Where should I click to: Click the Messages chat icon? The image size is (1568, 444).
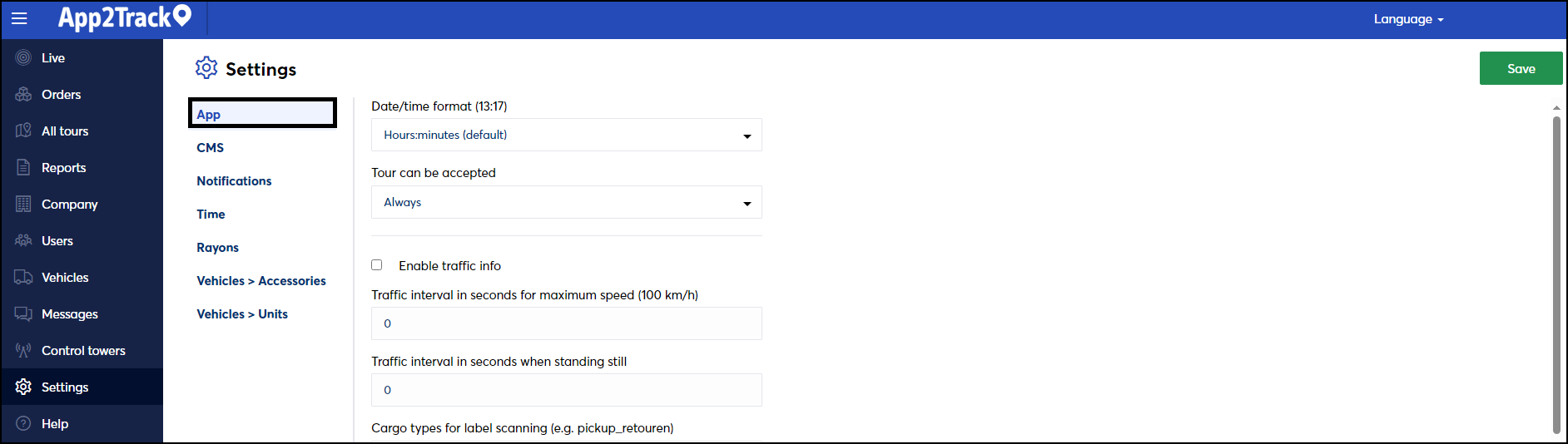(23, 313)
